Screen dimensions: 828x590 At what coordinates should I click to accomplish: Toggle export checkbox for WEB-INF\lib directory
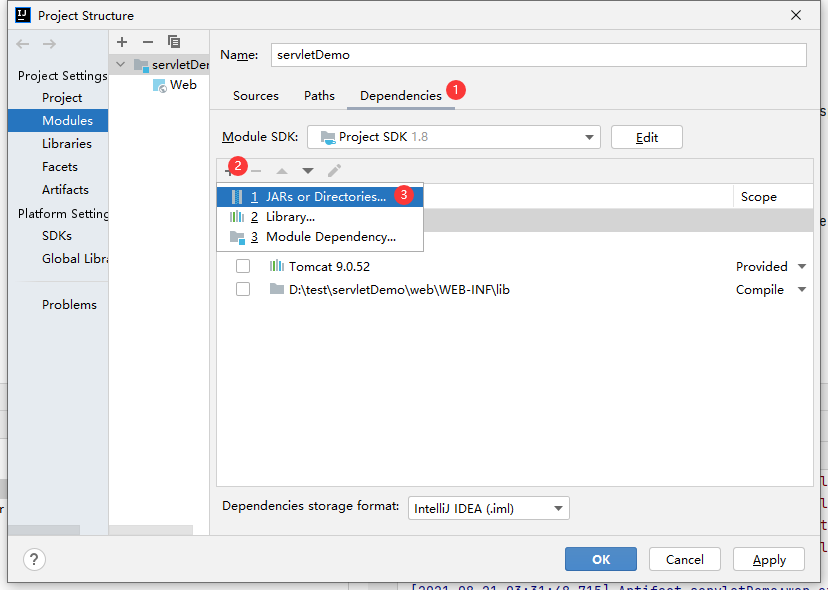tap(243, 289)
